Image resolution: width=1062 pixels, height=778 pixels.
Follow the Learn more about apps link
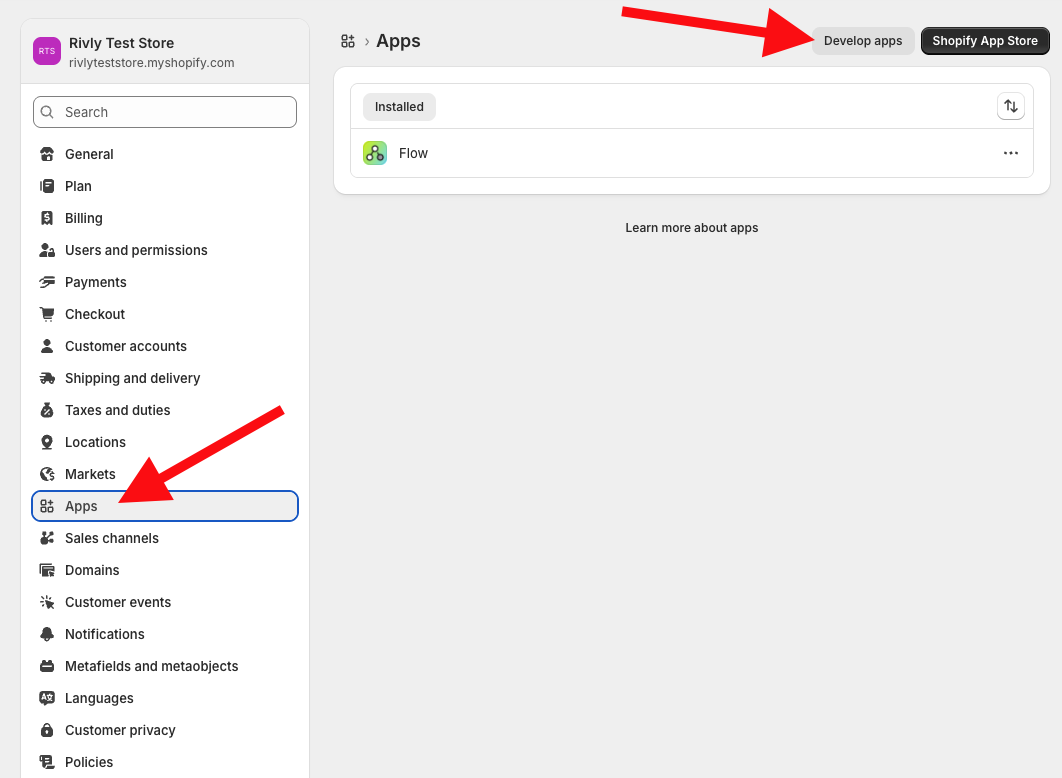click(691, 228)
